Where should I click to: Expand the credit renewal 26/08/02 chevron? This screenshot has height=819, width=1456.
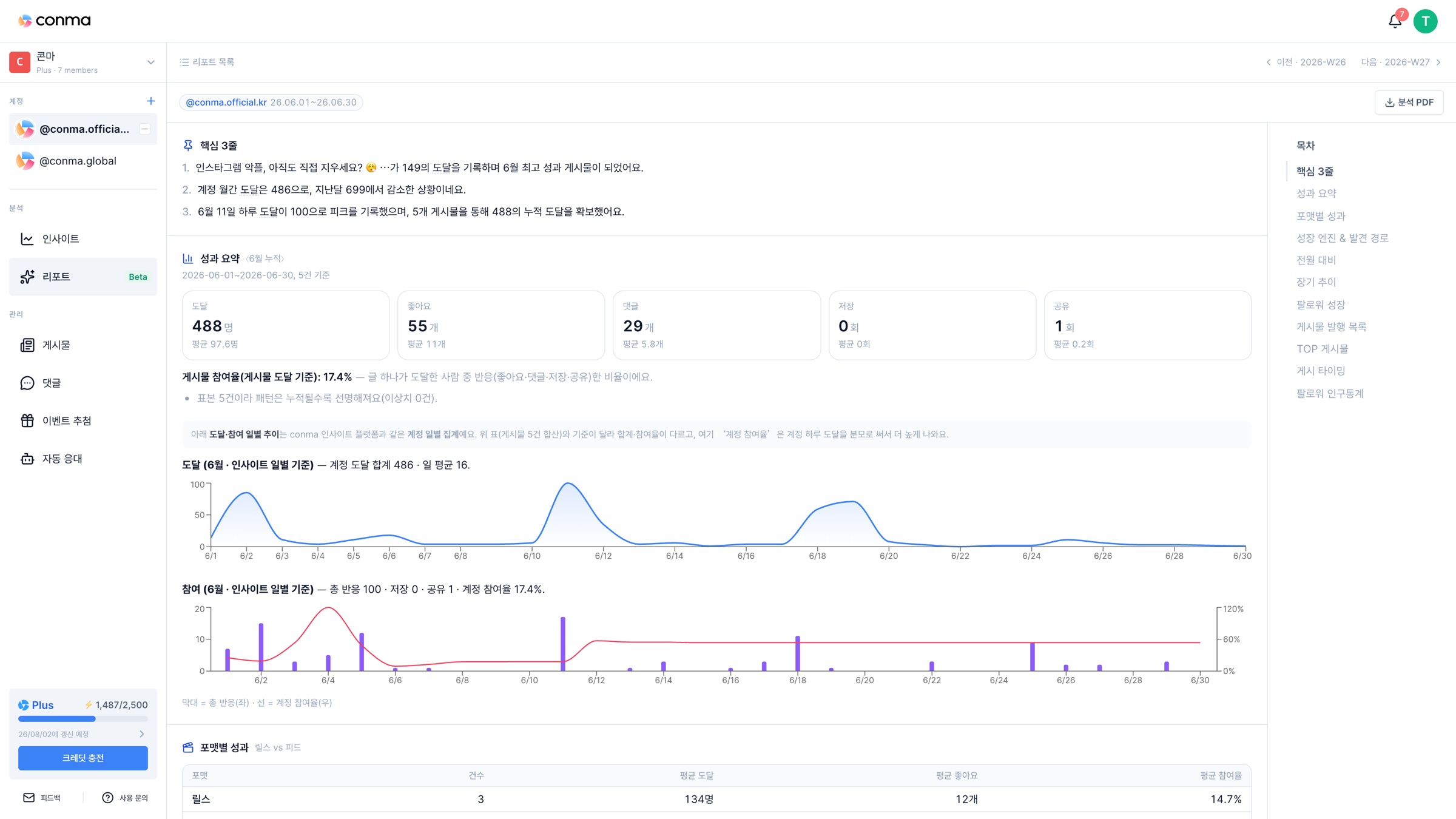click(142, 734)
